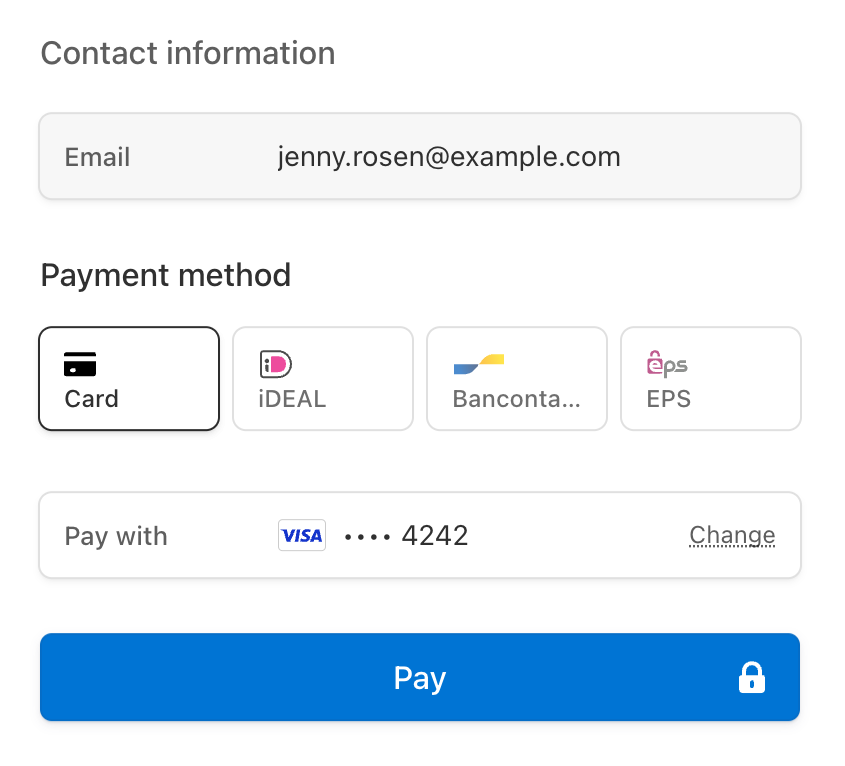Click the iDEAL text label
This screenshot has height=766, width=845.
click(292, 399)
